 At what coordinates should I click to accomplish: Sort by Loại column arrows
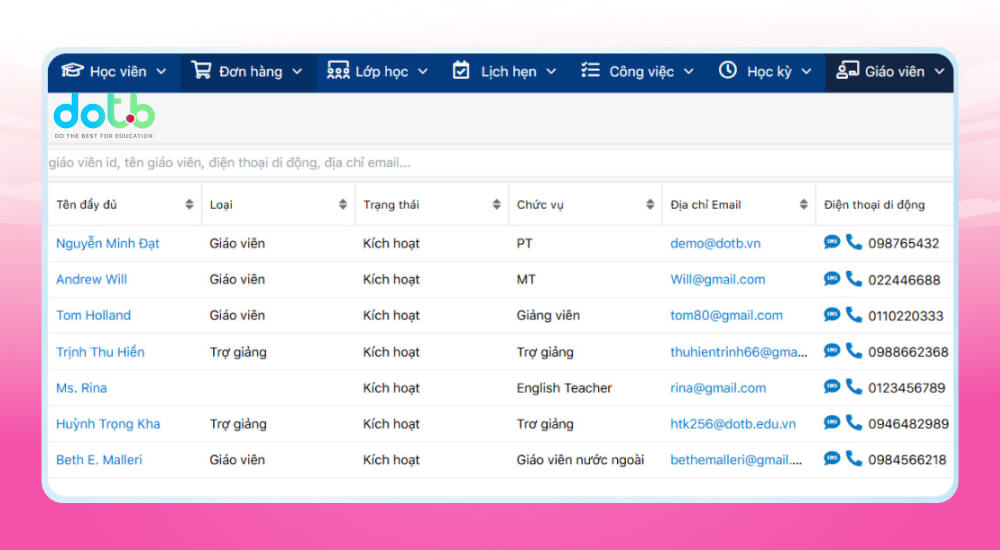click(x=343, y=204)
